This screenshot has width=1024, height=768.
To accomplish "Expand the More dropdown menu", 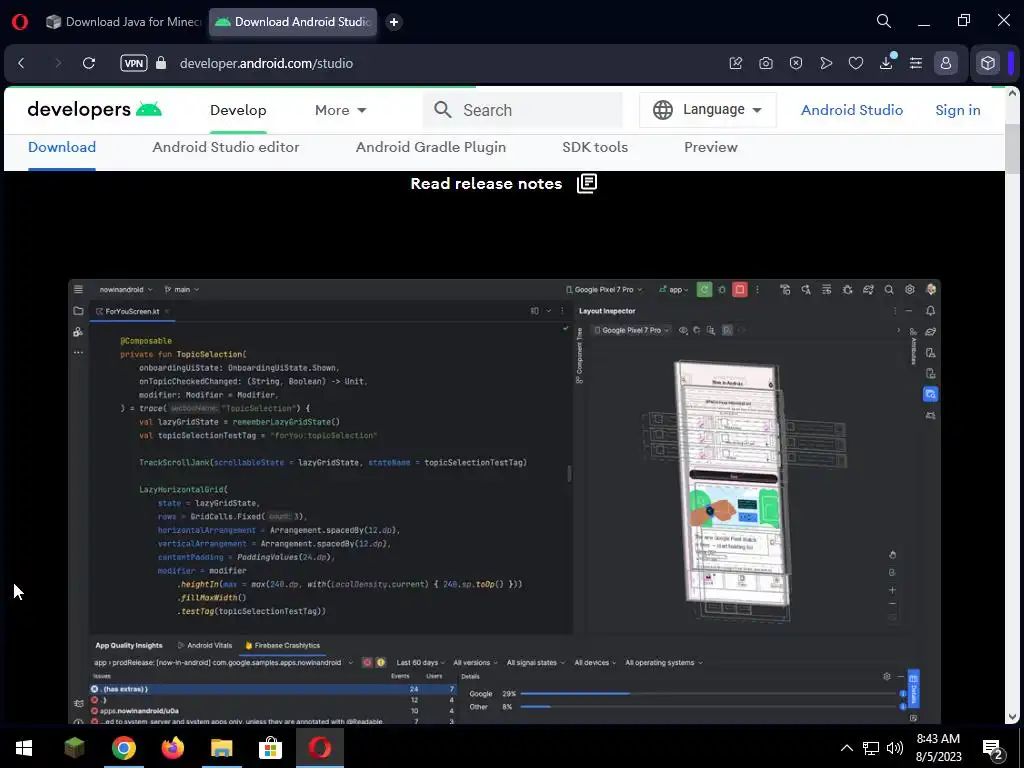I will (341, 110).
